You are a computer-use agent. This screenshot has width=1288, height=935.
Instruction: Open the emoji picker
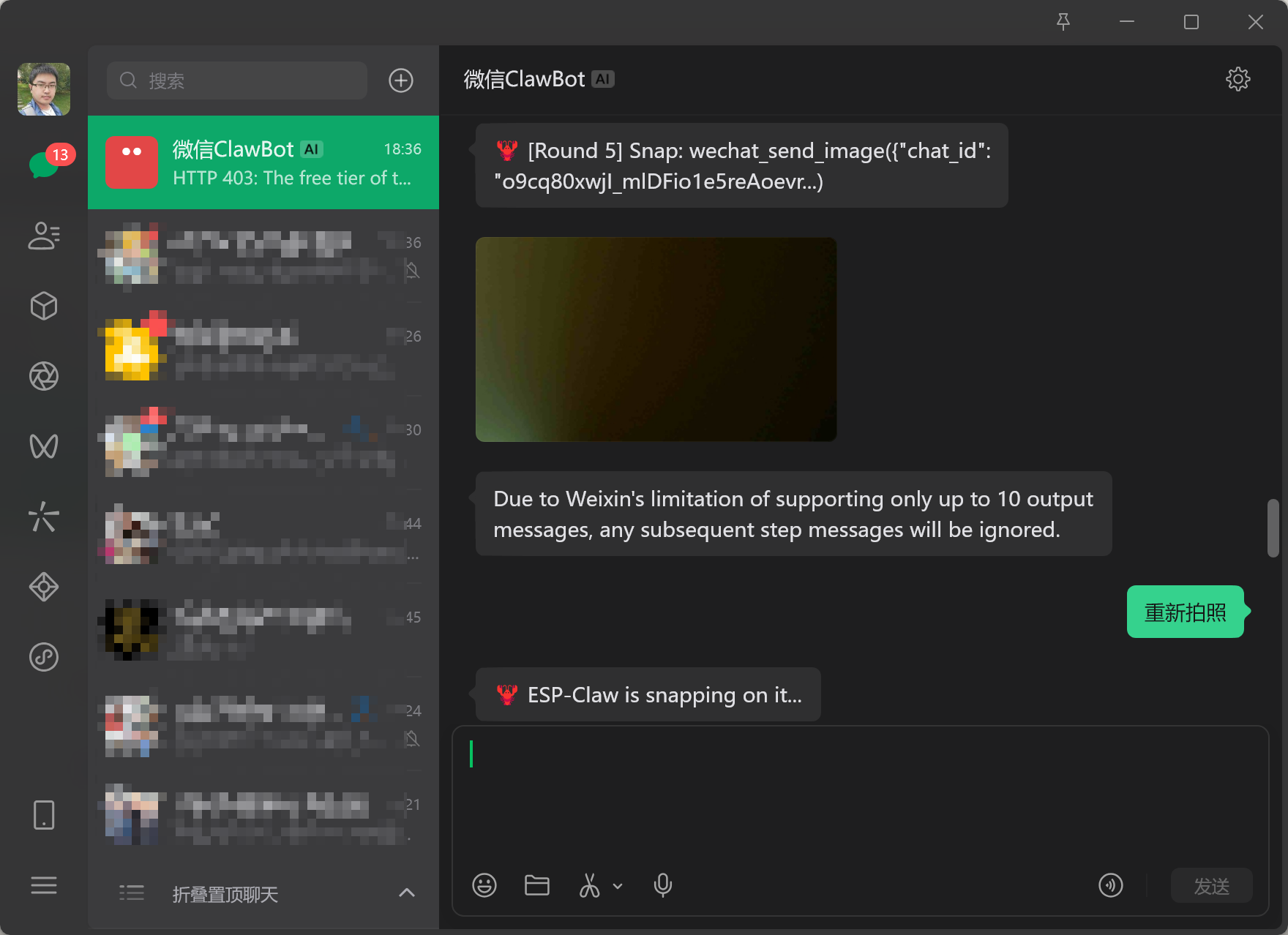click(x=484, y=885)
